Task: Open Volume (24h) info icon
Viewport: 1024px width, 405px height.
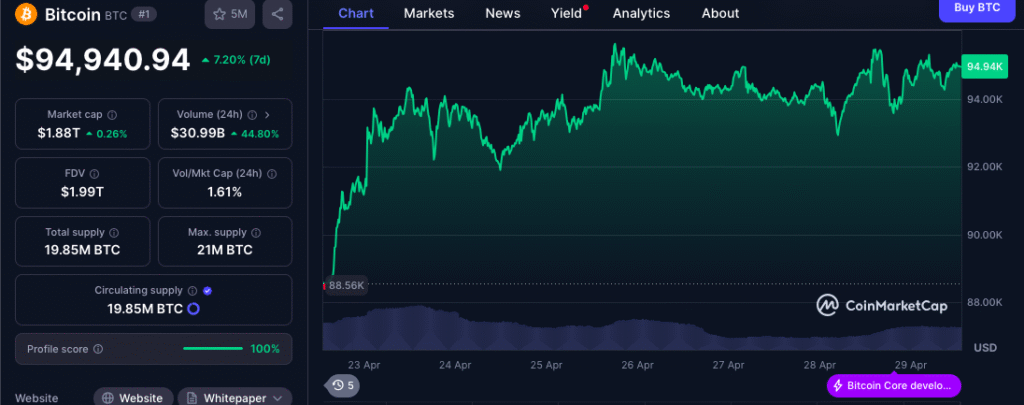Action: point(252,115)
